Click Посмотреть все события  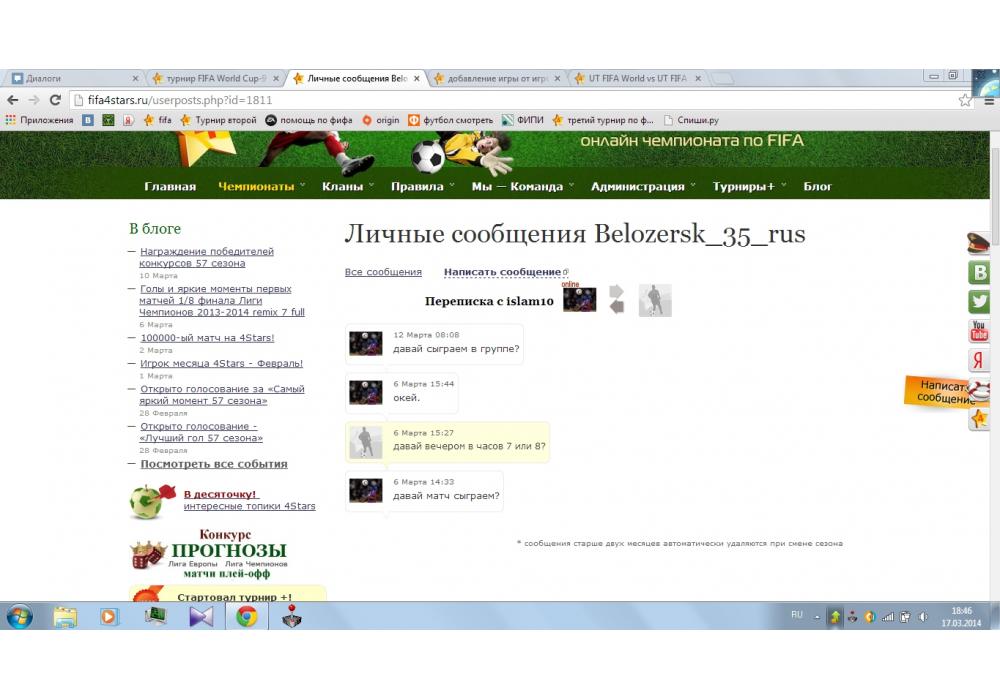214,464
